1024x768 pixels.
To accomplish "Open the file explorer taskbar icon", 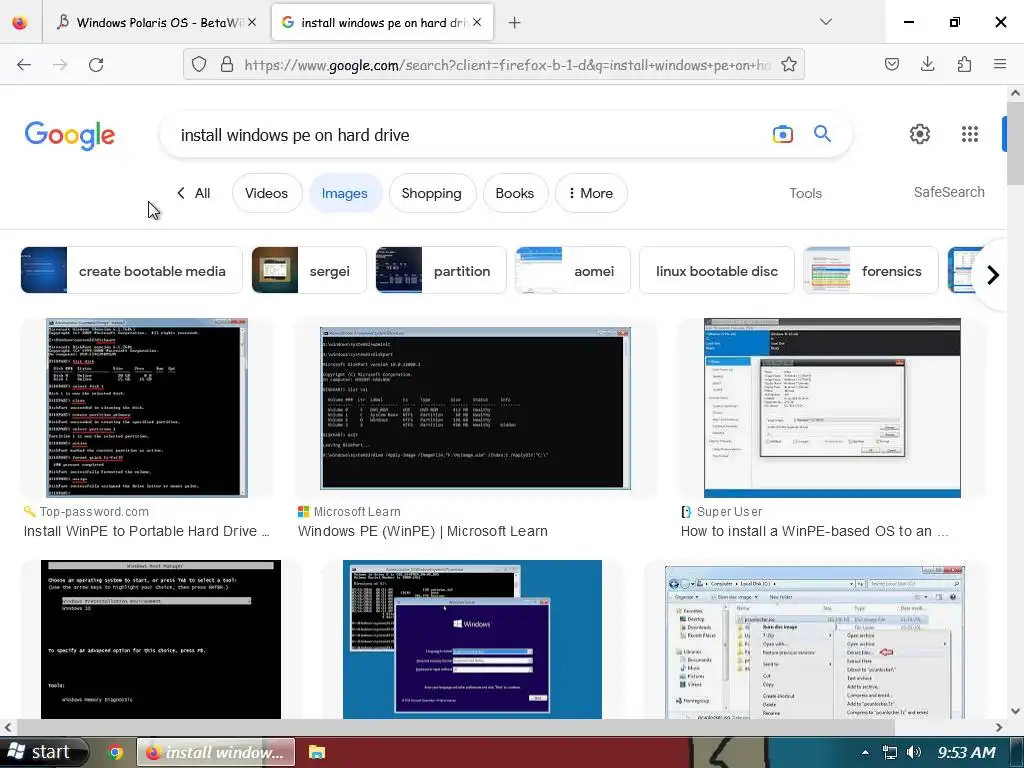I will (317, 752).
